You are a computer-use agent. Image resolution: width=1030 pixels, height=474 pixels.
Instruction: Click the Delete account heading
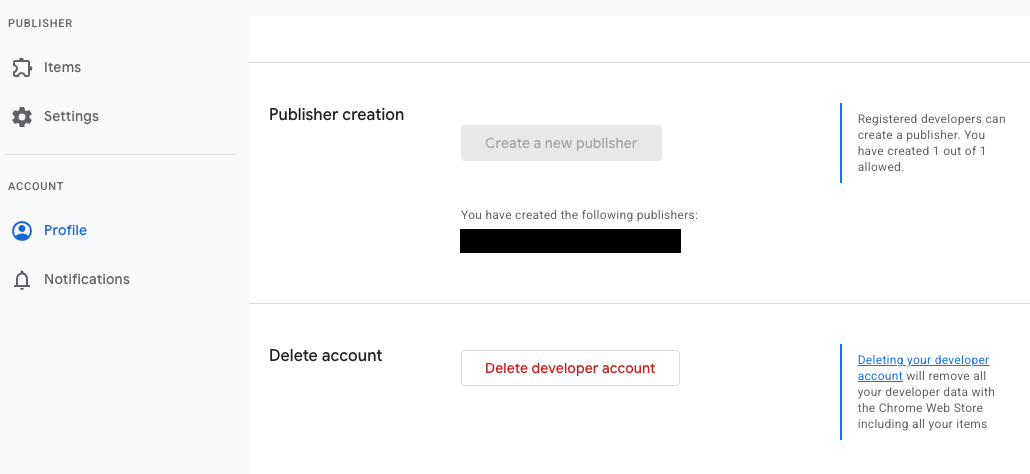tap(325, 355)
